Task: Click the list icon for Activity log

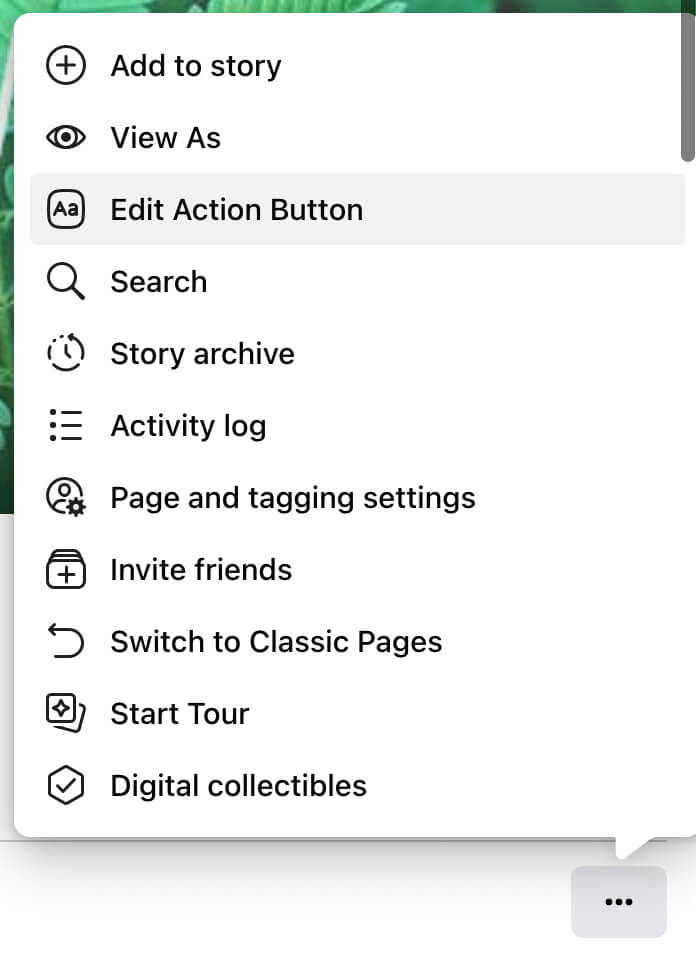Action: point(66,426)
